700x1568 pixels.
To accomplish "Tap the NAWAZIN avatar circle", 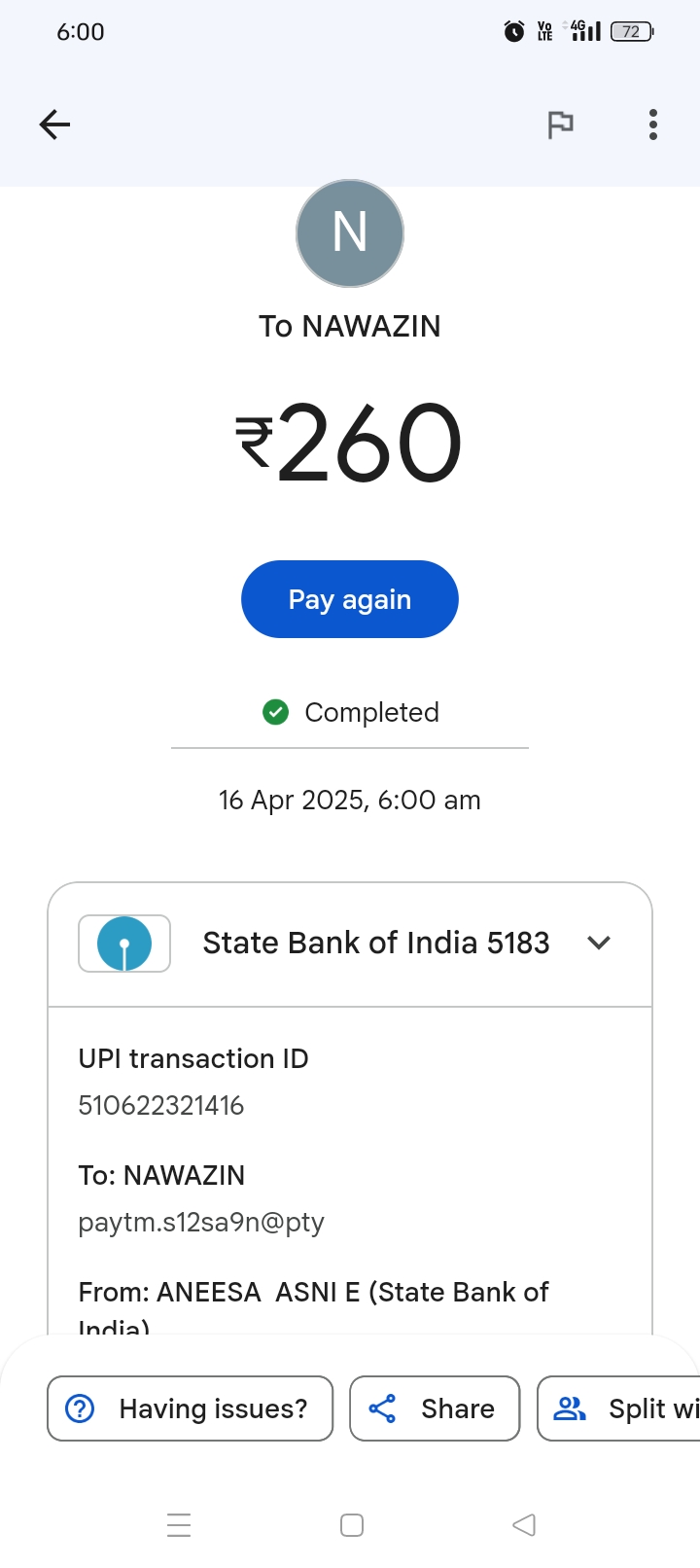I will point(350,233).
